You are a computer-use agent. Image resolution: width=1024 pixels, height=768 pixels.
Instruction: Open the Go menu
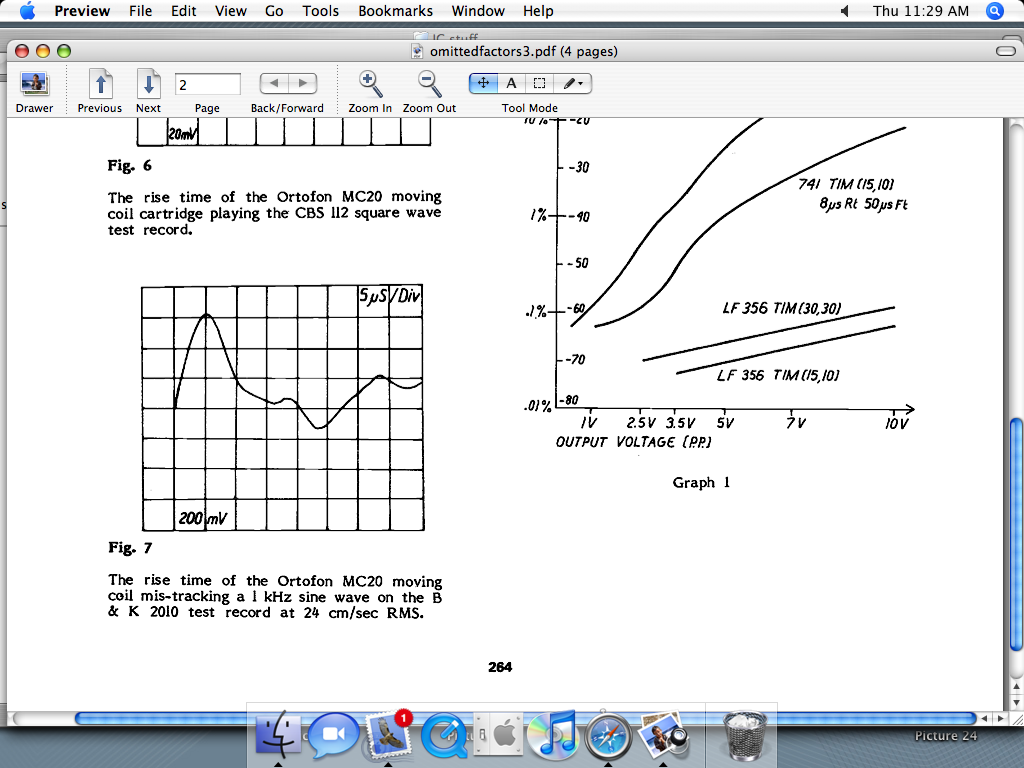[274, 11]
